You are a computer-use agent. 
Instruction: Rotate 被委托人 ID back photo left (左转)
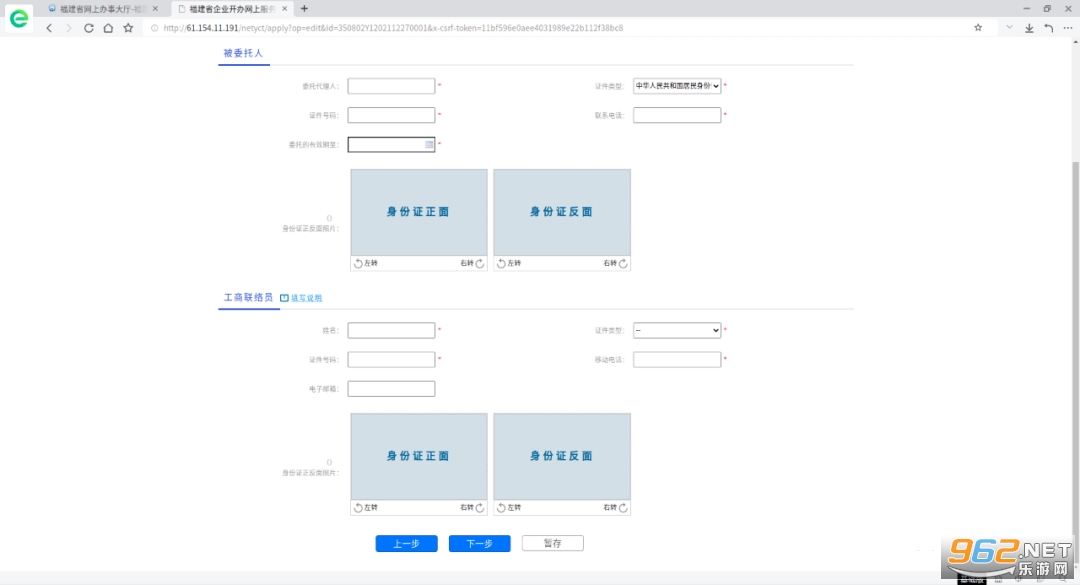point(508,263)
